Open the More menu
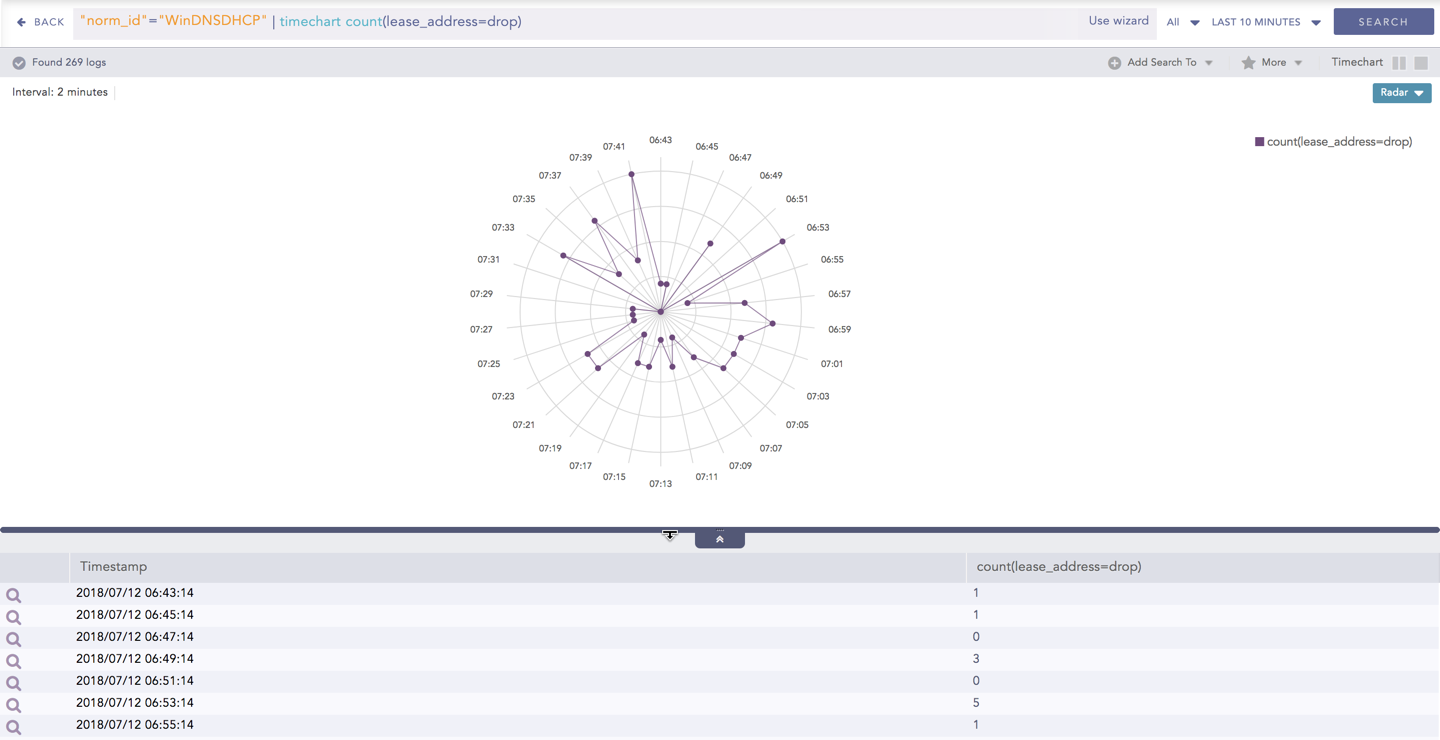This screenshot has width=1440, height=740. (1273, 63)
